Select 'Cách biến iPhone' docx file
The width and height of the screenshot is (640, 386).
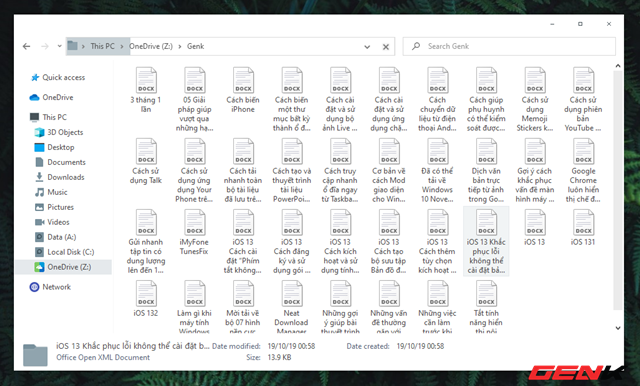pos(243,91)
